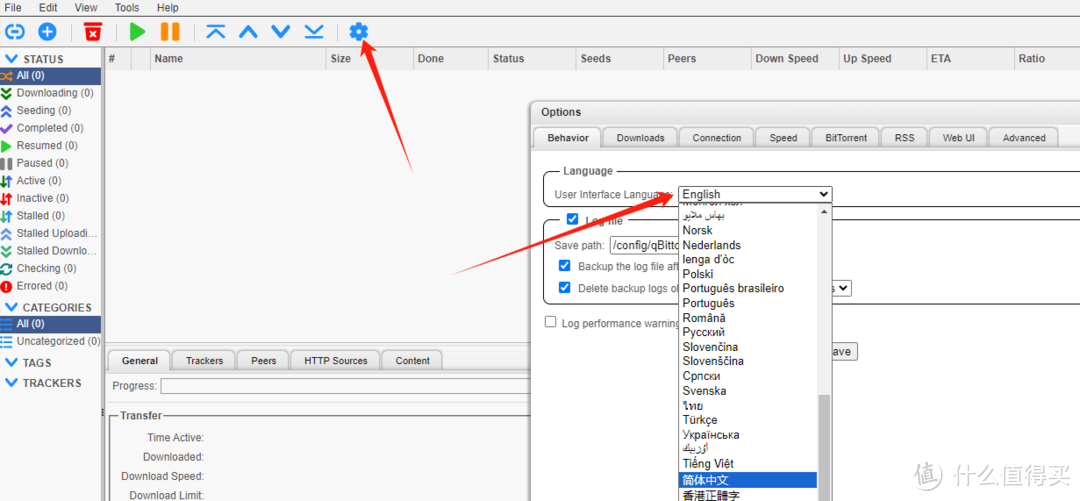Toggle Backup the log file checkbox
This screenshot has height=501, width=1080.
tap(565, 266)
